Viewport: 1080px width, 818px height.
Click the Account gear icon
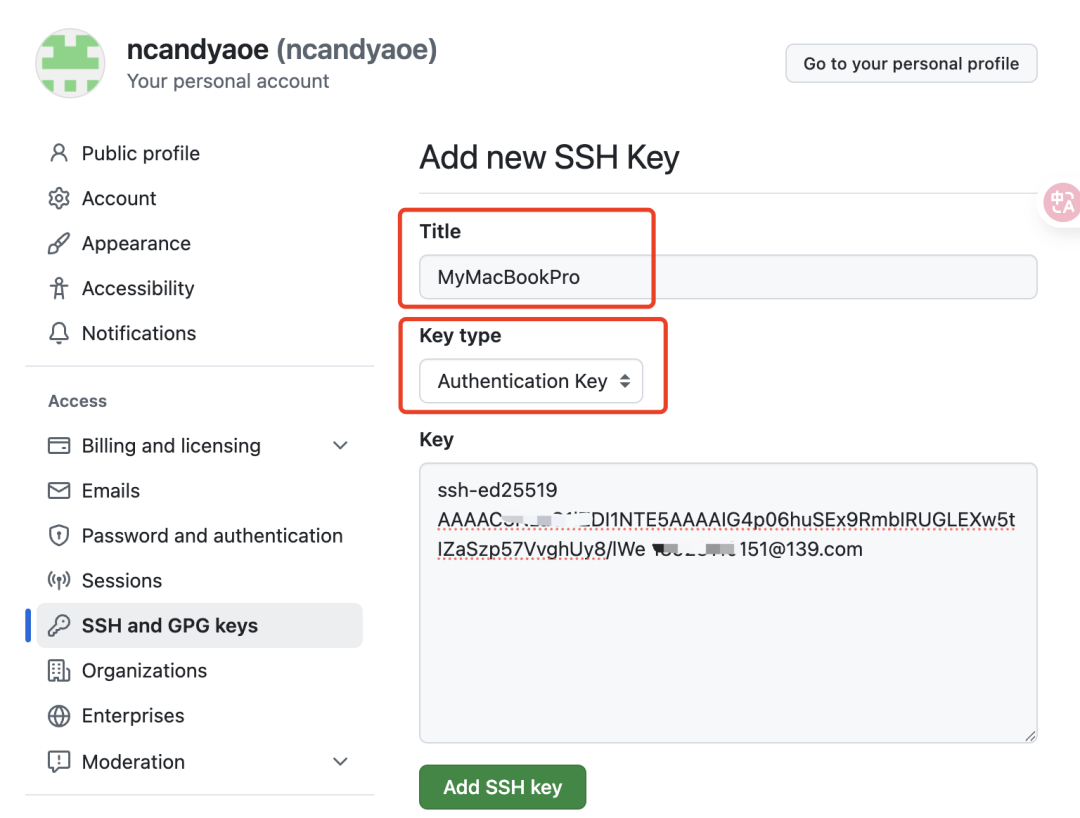[x=59, y=198]
